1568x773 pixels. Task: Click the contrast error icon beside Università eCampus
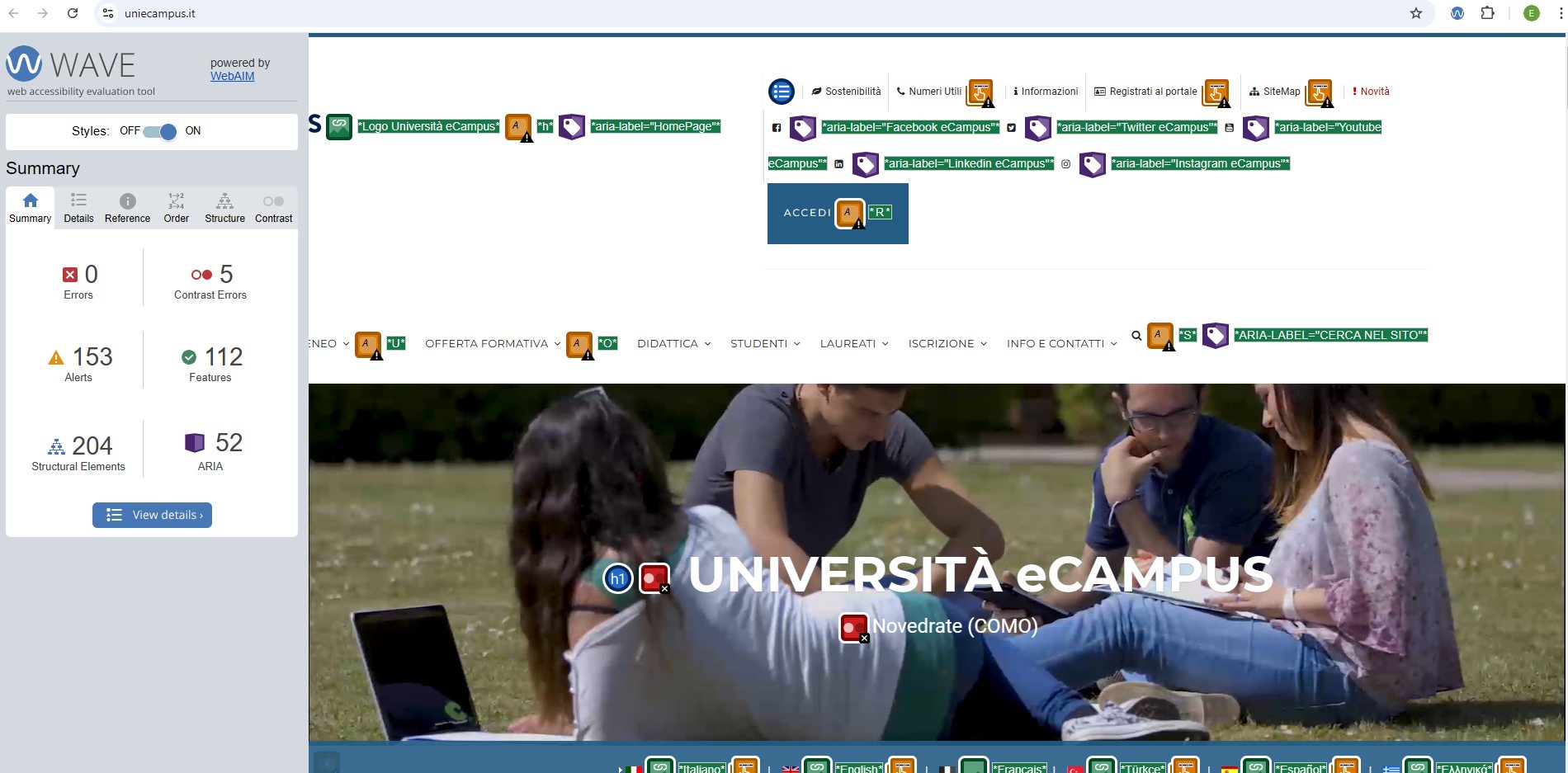click(x=654, y=578)
